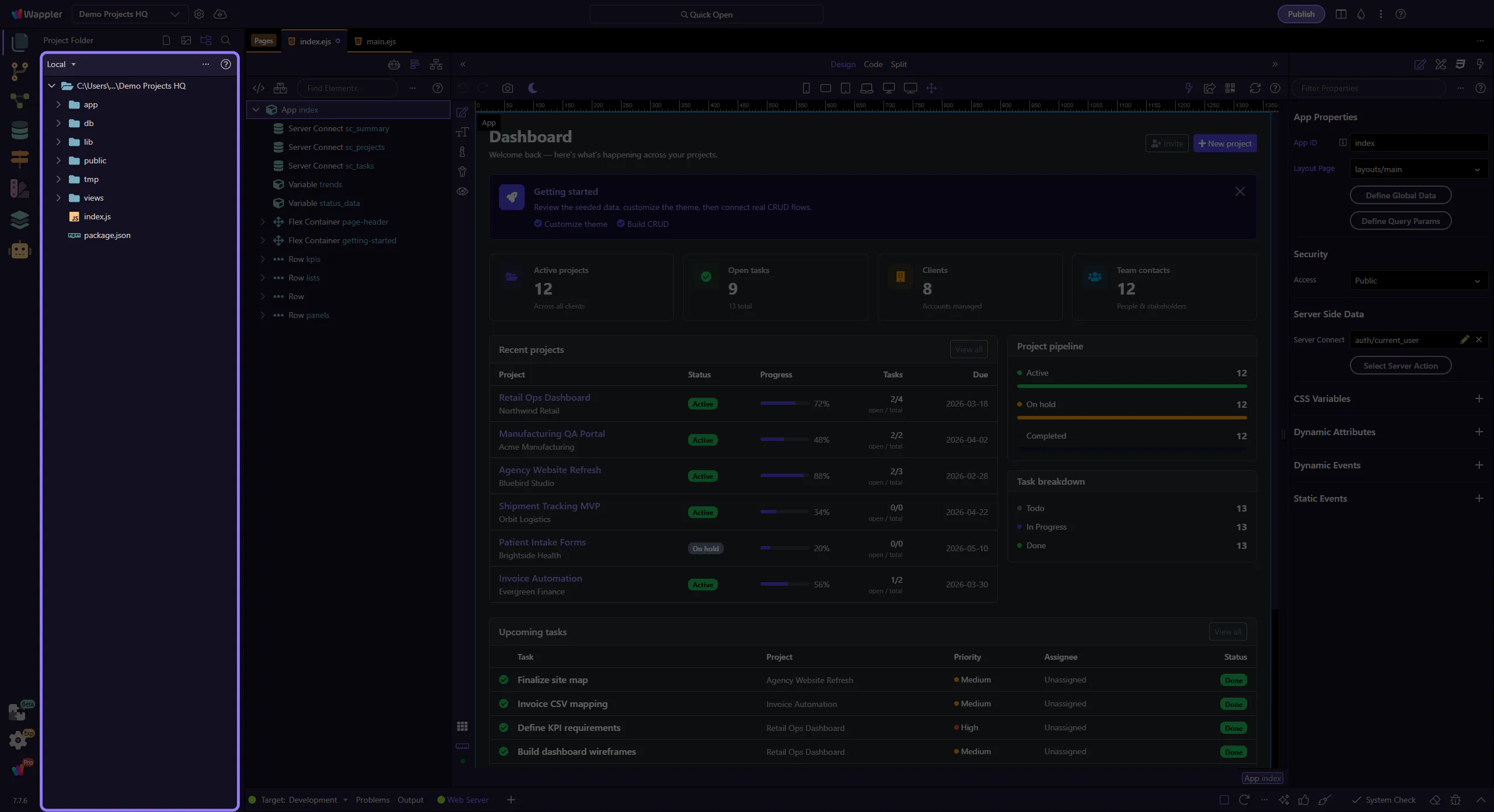Toggle Customize theme checkmark
The width and height of the screenshot is (1494, 812).
[538, 224]
